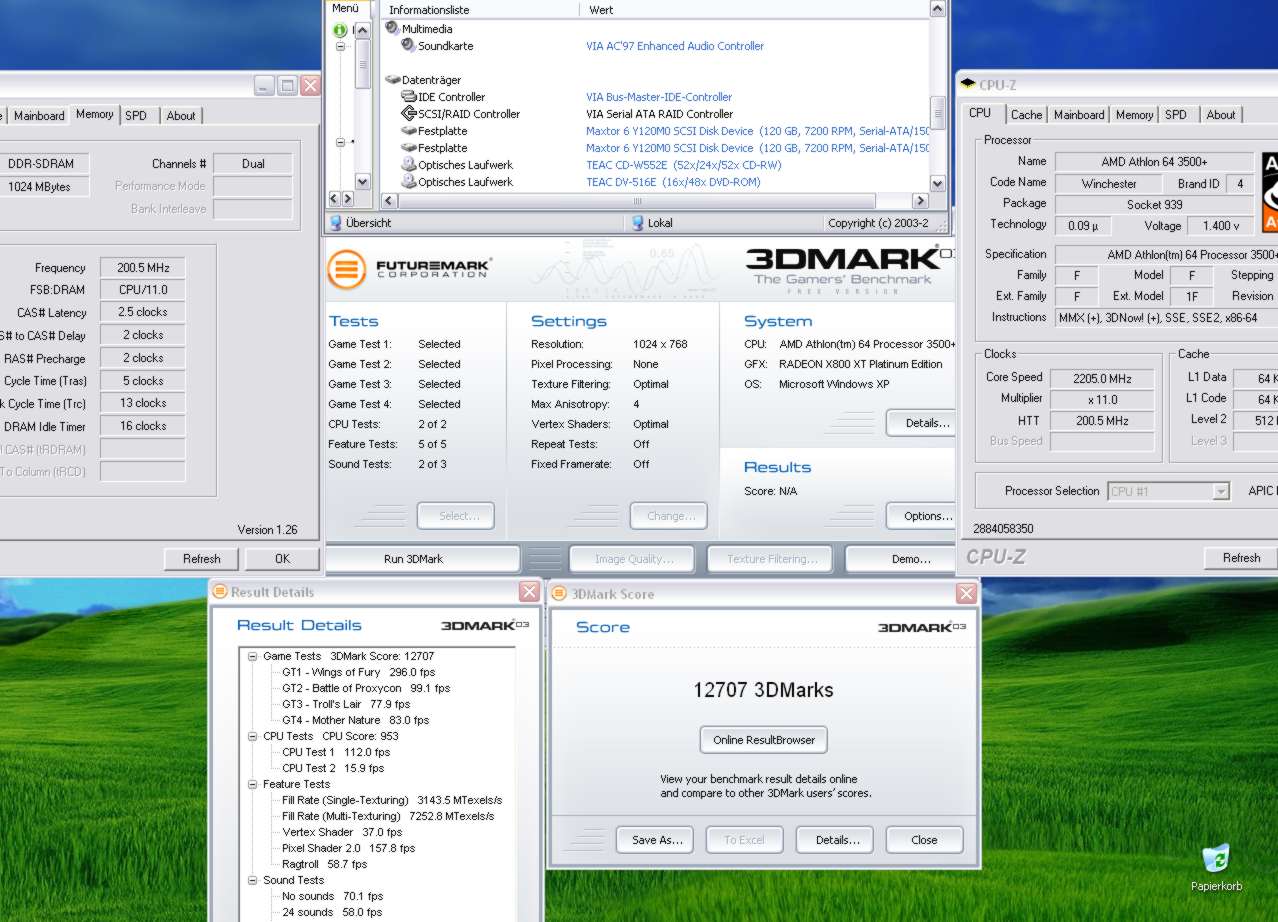Viewport: 1278px width, 922px height.
Task: Select GT1 - Wings of Fury row
Action: point(358,672)
